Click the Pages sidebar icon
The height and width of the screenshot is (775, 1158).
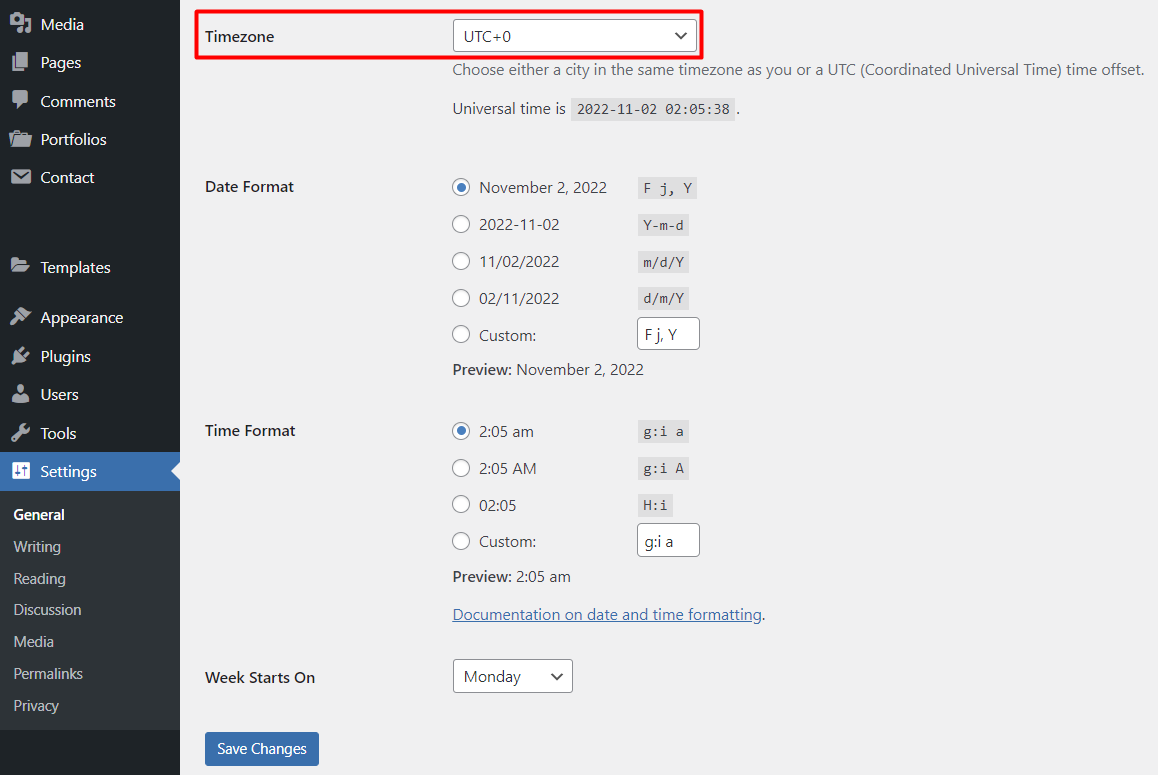coord(21,62)
